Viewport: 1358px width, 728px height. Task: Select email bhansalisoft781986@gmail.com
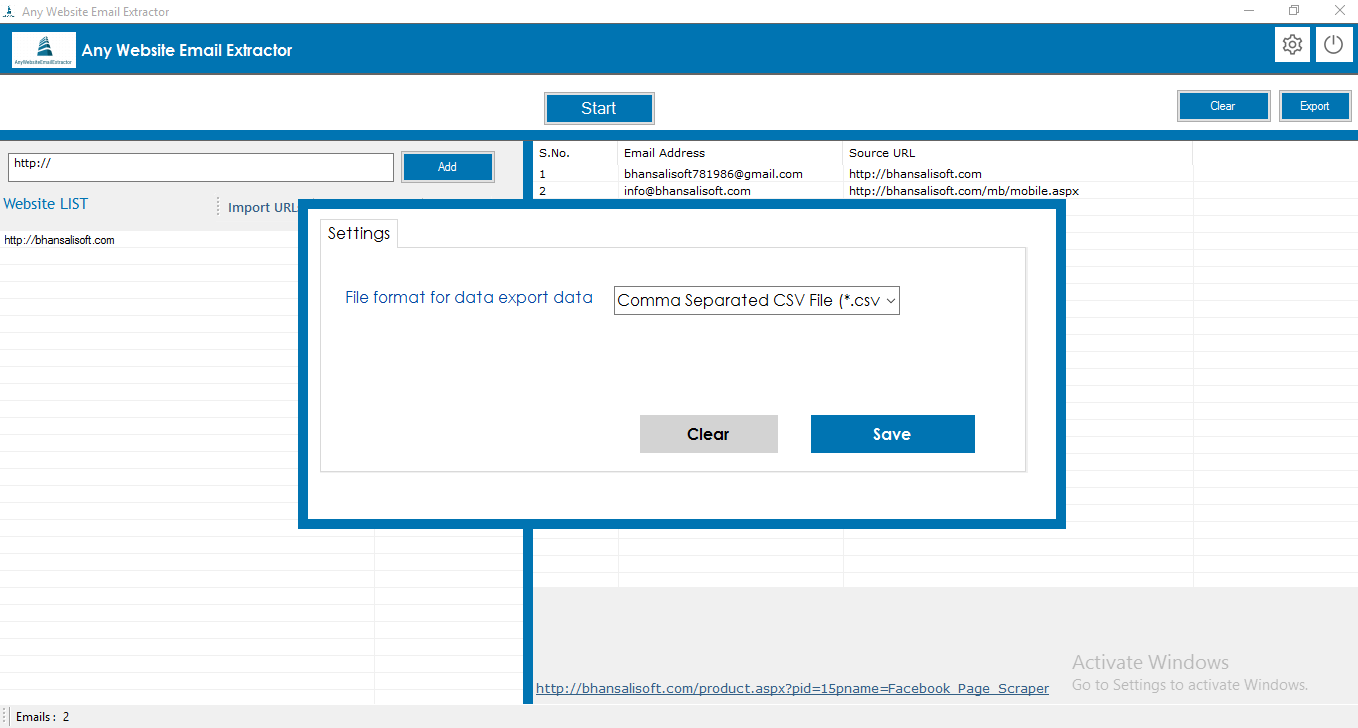pyautogui.click(x=713, y=174)
